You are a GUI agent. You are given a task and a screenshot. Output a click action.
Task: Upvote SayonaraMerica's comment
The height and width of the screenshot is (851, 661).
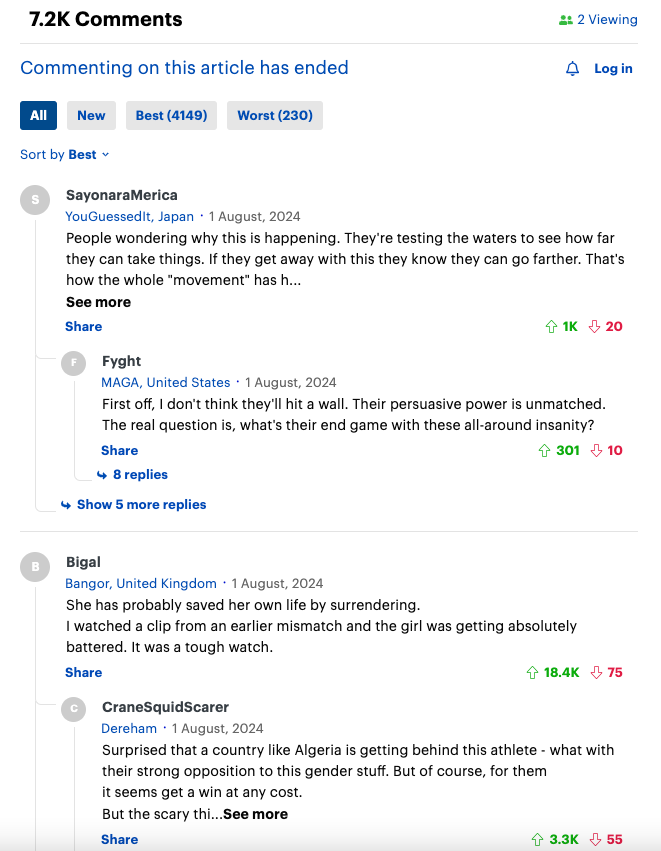click(551, 327)
